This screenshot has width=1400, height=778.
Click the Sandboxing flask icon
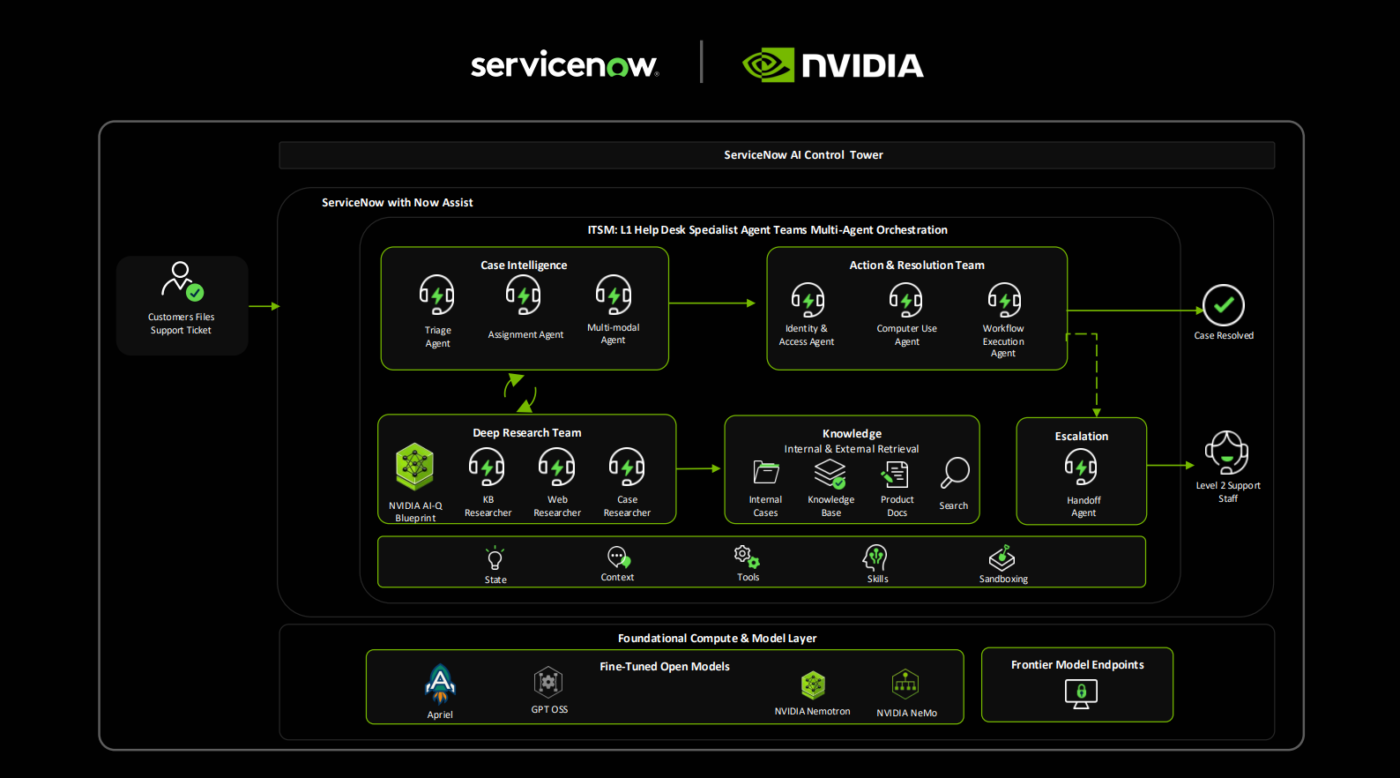1003,558
